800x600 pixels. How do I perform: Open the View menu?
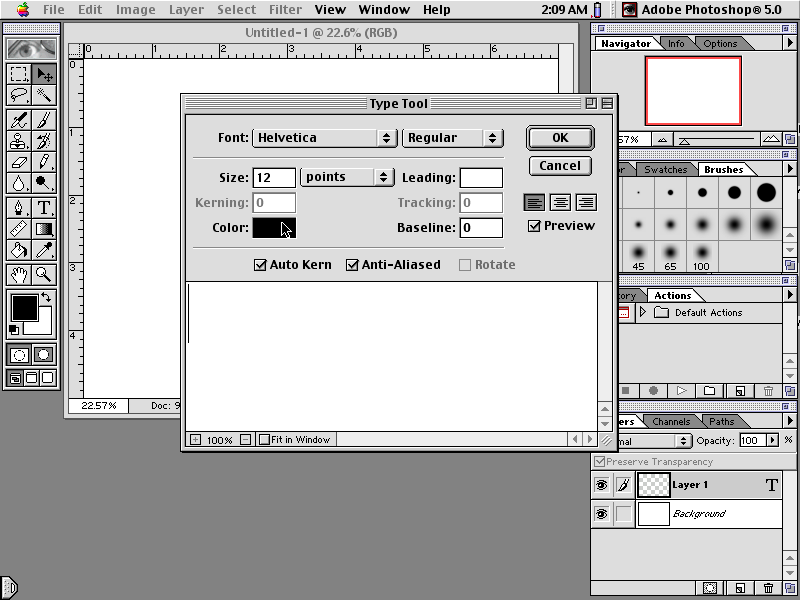330,10
